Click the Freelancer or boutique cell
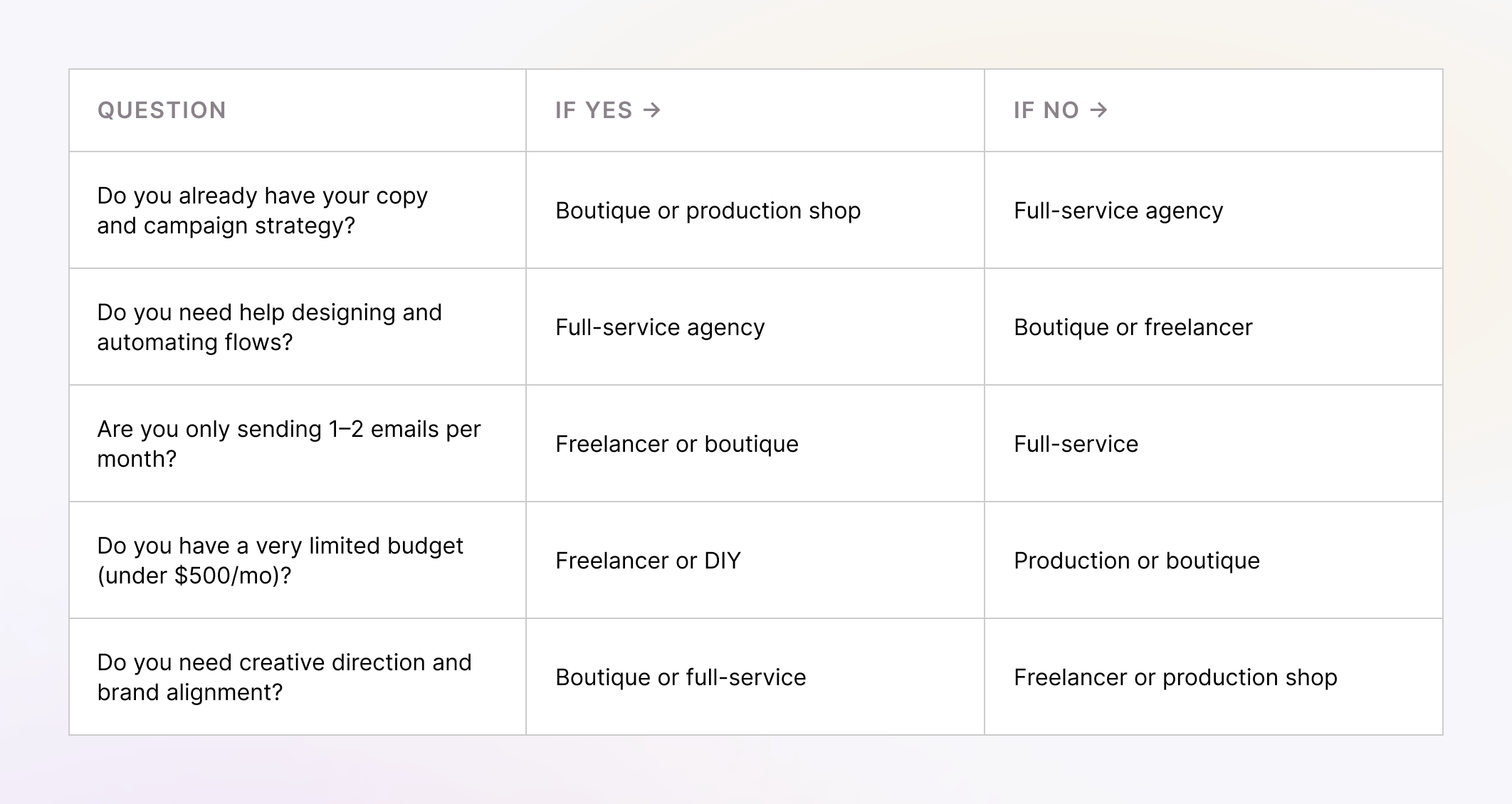The height and width of the screenshot is (804, 1512). coord(677,443)
